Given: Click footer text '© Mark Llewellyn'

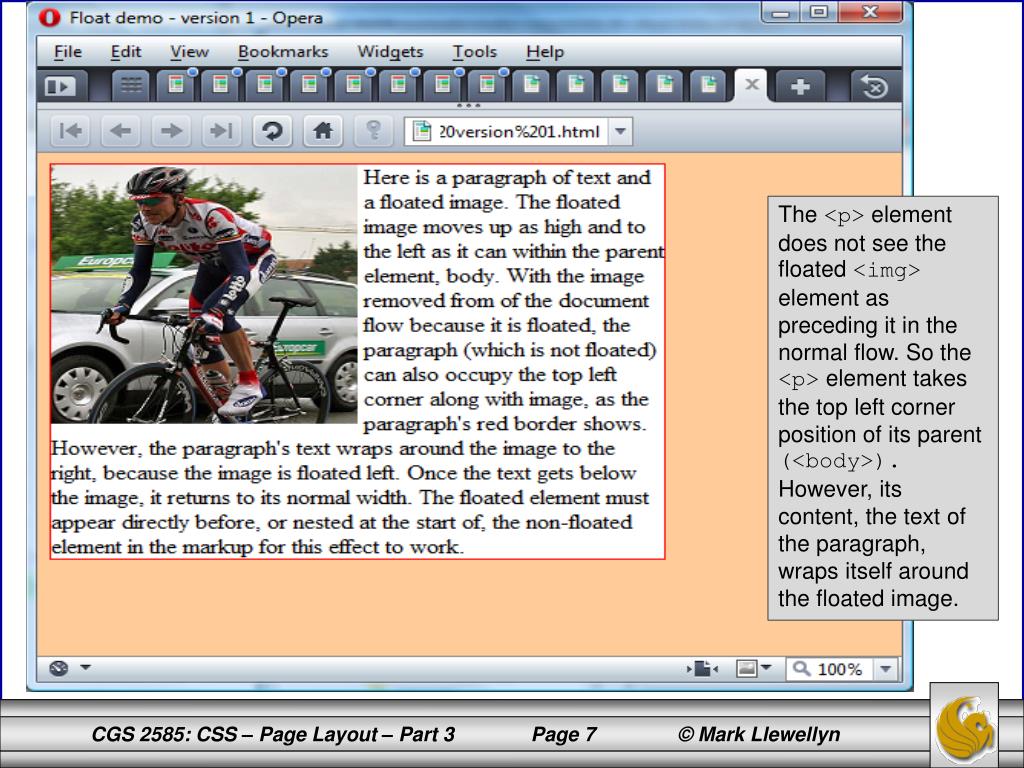Looking at the screenshot, I should [759, 734].
